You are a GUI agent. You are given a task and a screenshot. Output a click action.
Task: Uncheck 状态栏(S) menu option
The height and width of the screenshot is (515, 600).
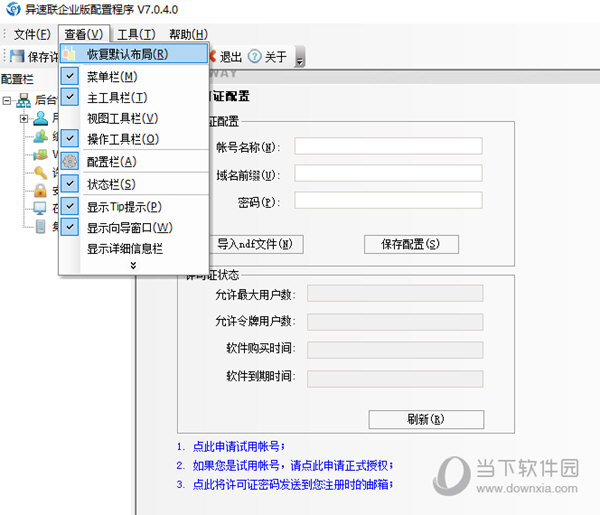coord(70,183)
